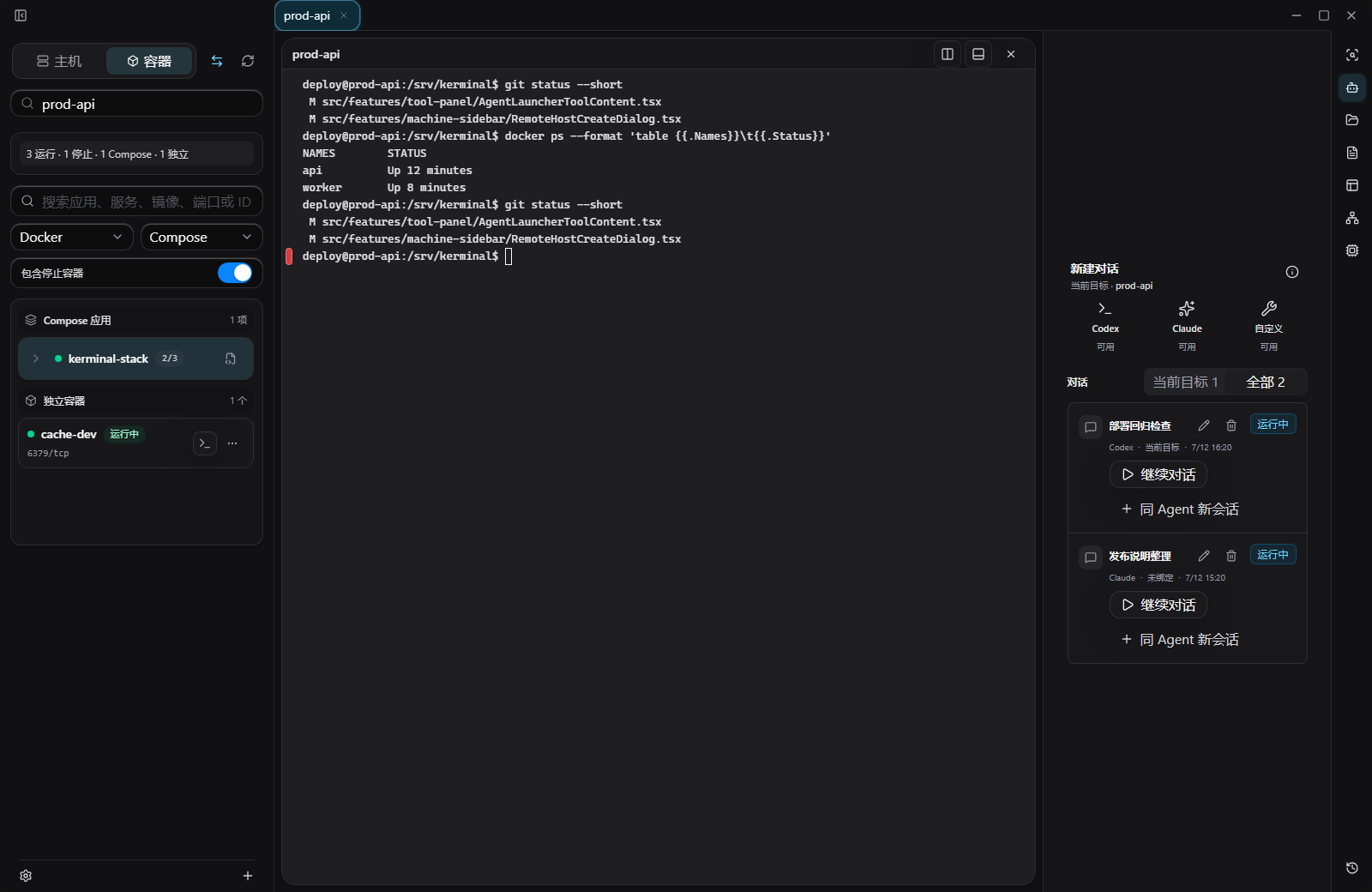Open the document panel in right rail
The image size is (1372, 892).
(1352, 153)
